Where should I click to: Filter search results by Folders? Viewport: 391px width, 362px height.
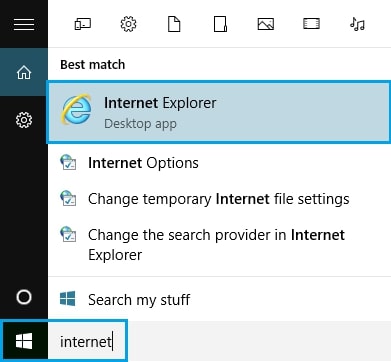coord(220,24)
